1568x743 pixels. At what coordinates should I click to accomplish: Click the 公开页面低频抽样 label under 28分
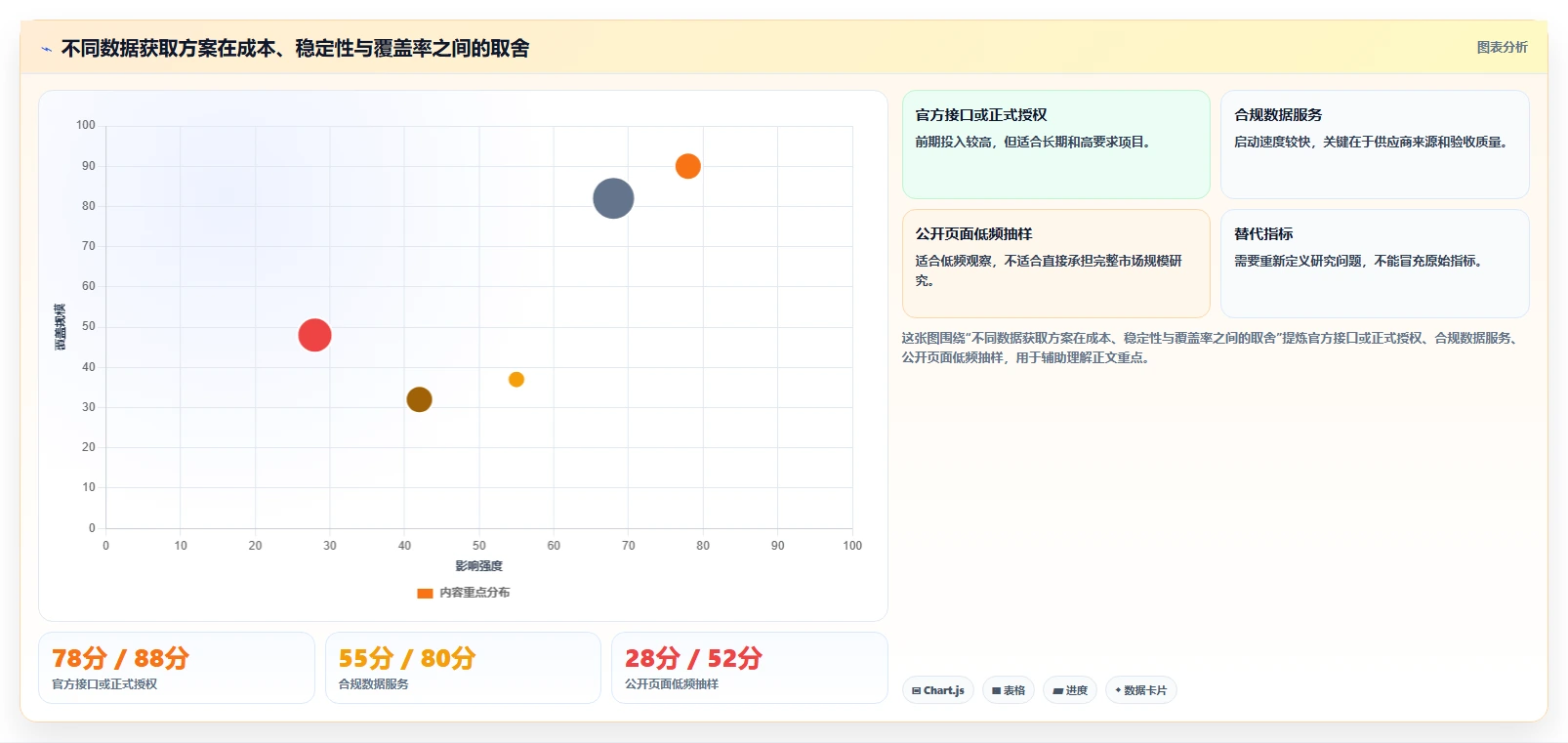coord(672,684)
